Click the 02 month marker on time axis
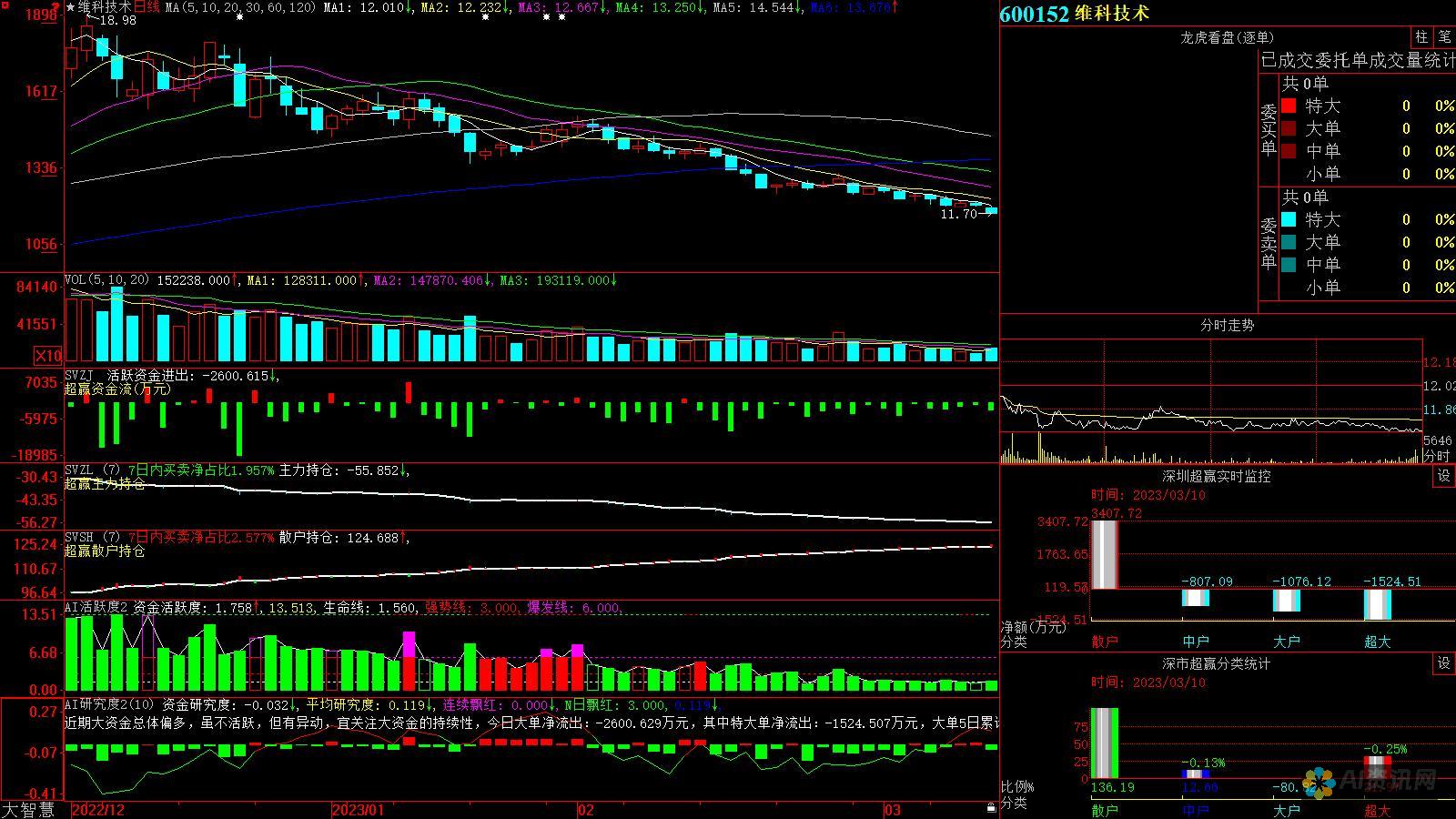Viewport: 1456px width, 819px height. [586, 810]
